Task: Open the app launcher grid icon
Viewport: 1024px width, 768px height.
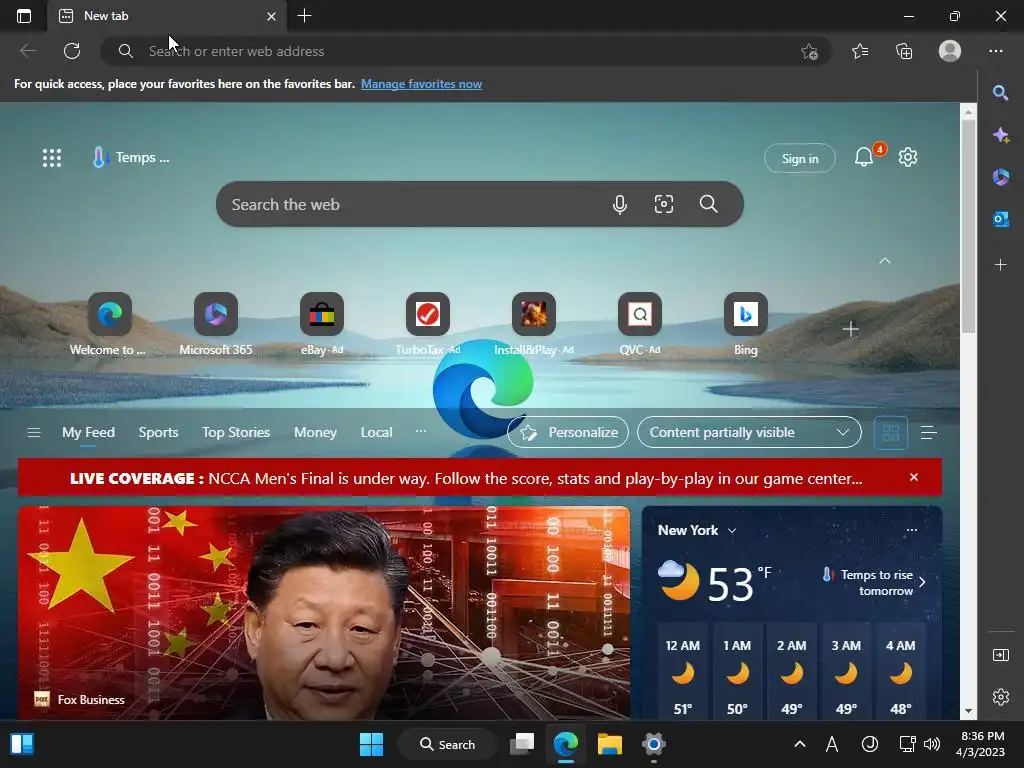Action: point(52,158)
